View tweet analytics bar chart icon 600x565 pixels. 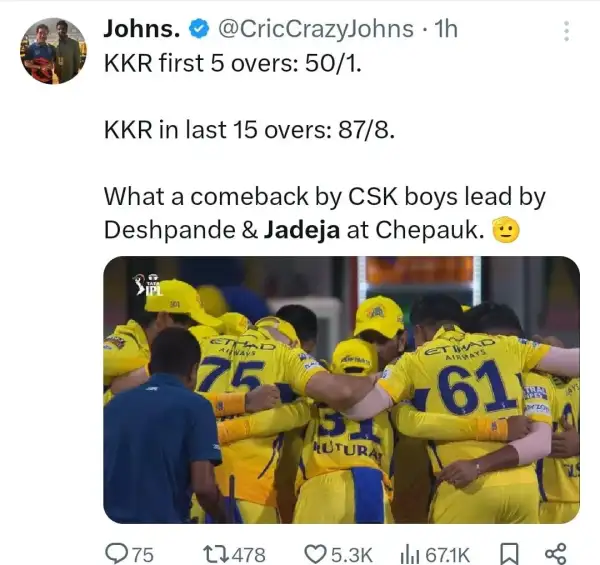411,554
